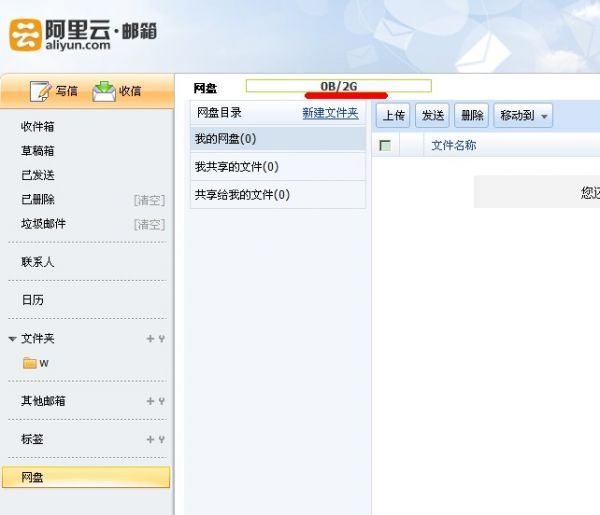Tick the select-all files checkbox
Image resolution: width=600 pixels, height=515 pixels.
pyautogui.click(x=385, y=145)
